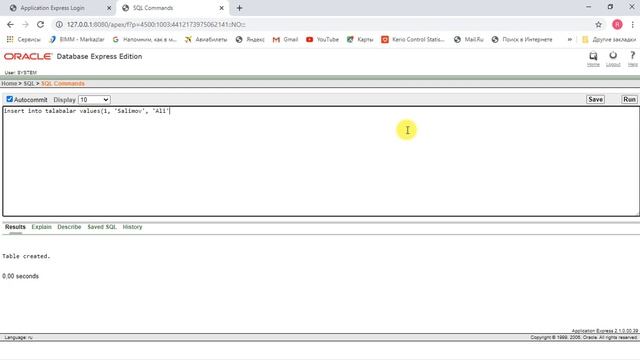Screen dimensions: 640x360
Task: Go to Home breadcrumb link
Action: (9, 83)
